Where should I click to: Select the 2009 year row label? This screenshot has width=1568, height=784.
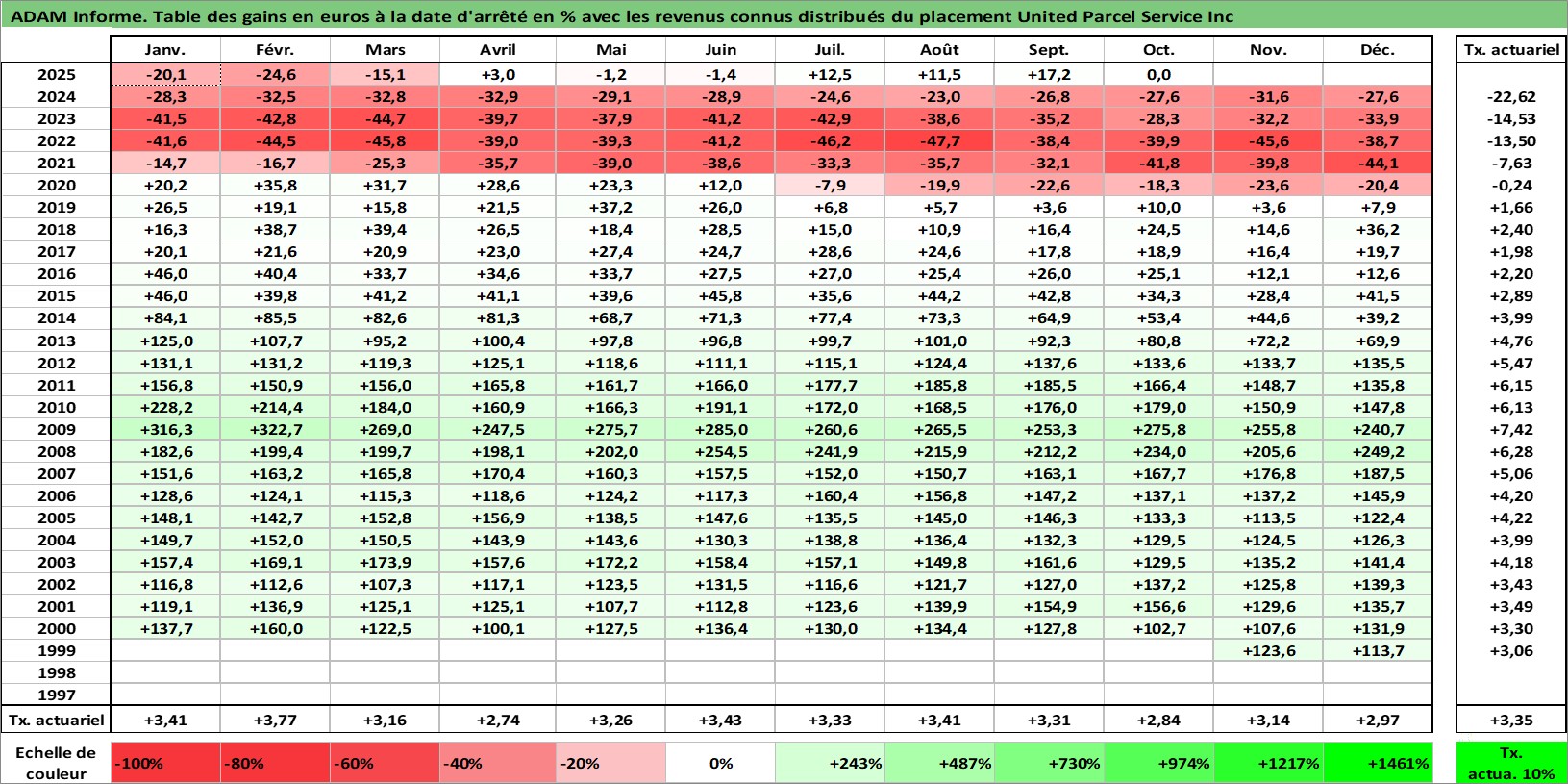(x=56, y=429)
